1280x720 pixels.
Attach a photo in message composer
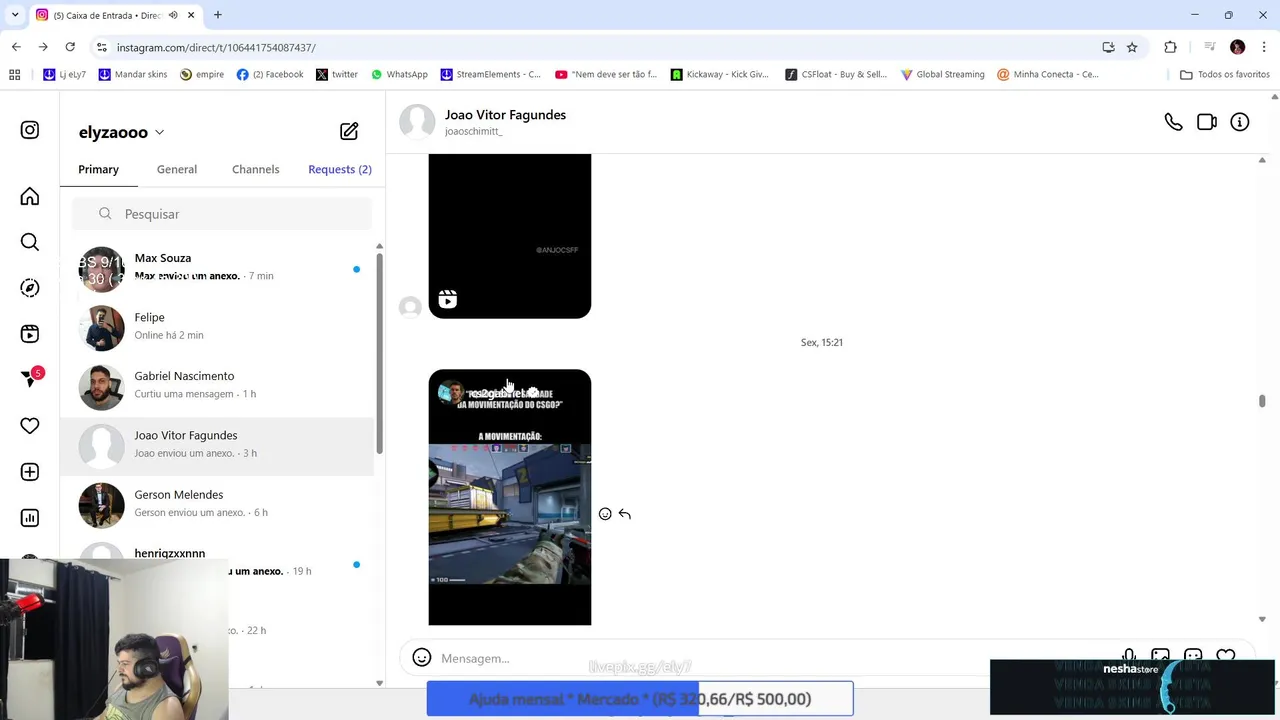pos(1160,657)
